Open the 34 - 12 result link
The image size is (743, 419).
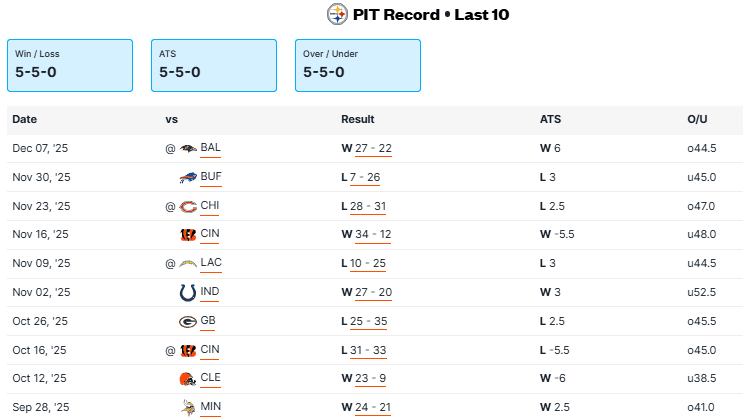[x=373, y=235]
